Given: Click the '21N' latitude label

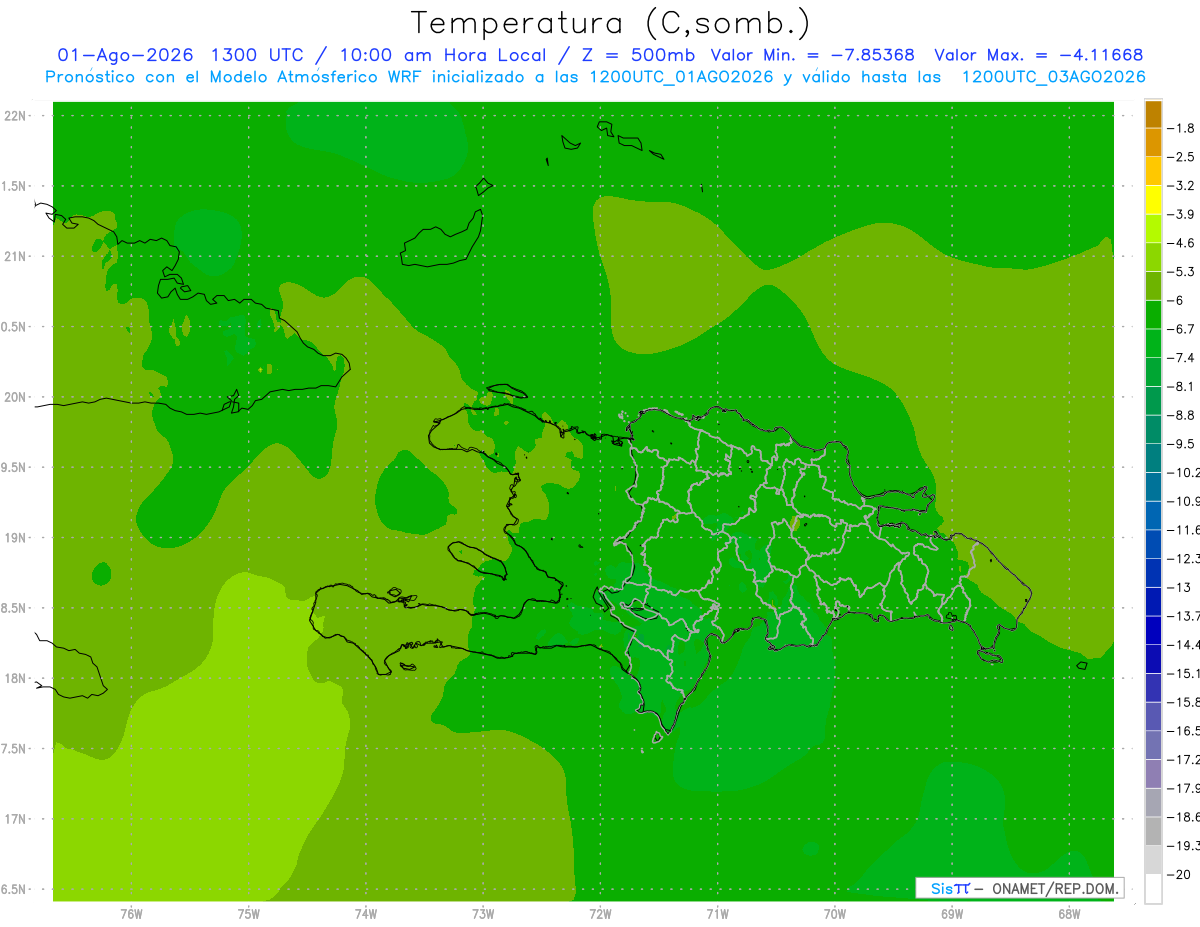Looking at the screenshot, I should point(15,257).
